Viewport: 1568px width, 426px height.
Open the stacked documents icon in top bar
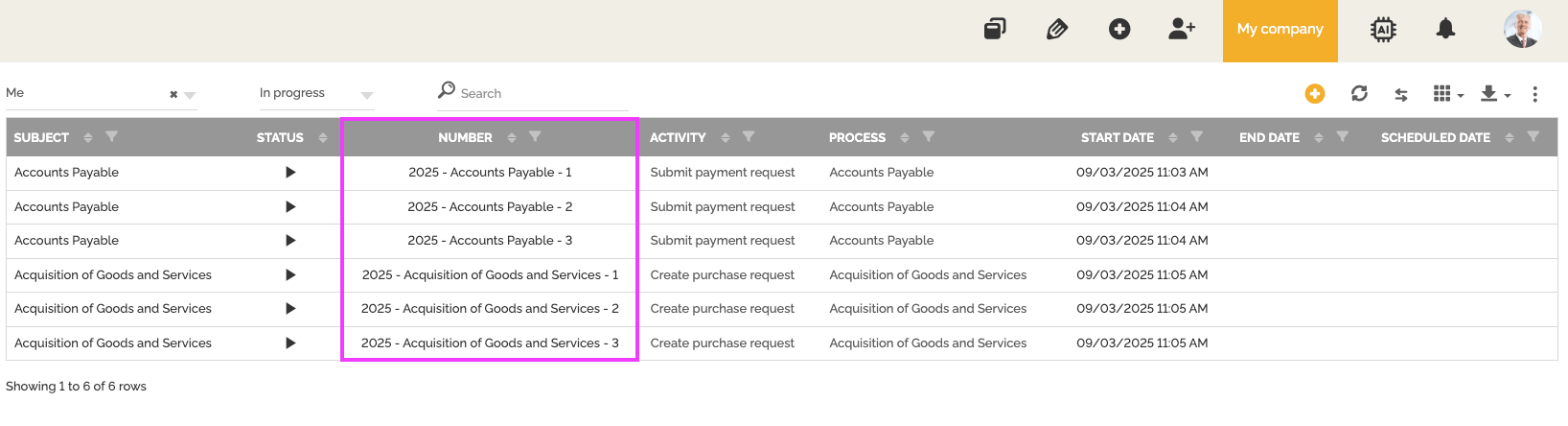coord(995,29)
